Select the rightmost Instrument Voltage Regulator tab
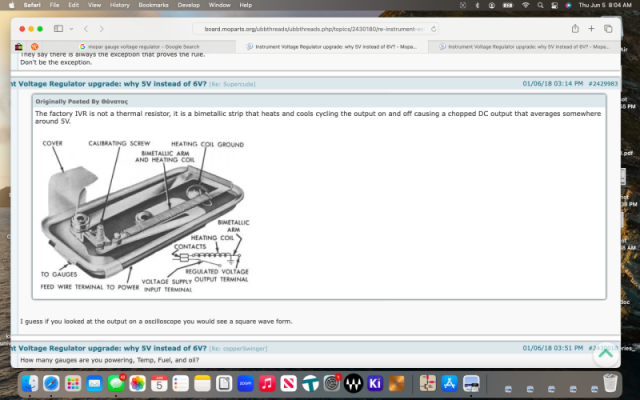 524,47
